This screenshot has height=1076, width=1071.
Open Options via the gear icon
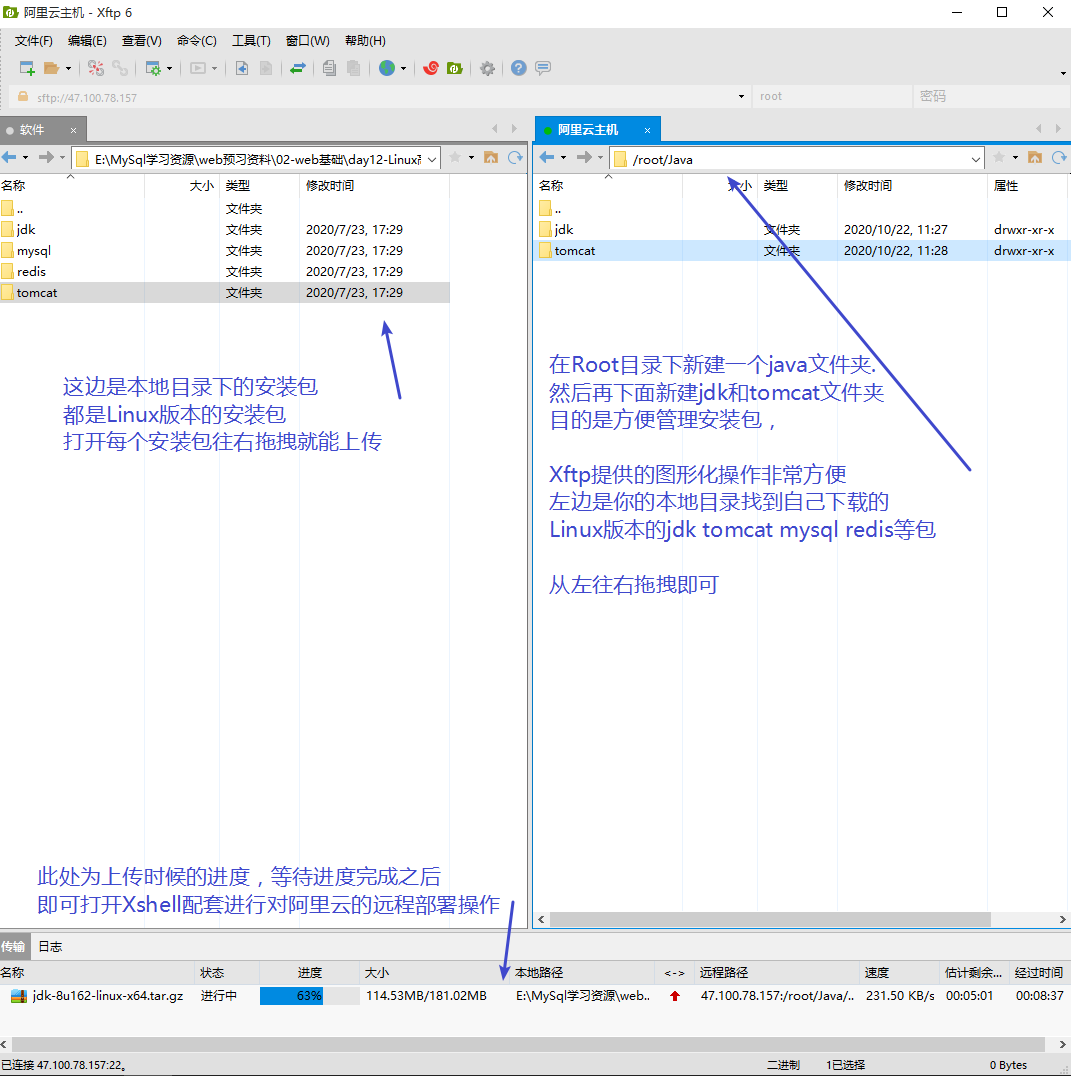[487, 68]
